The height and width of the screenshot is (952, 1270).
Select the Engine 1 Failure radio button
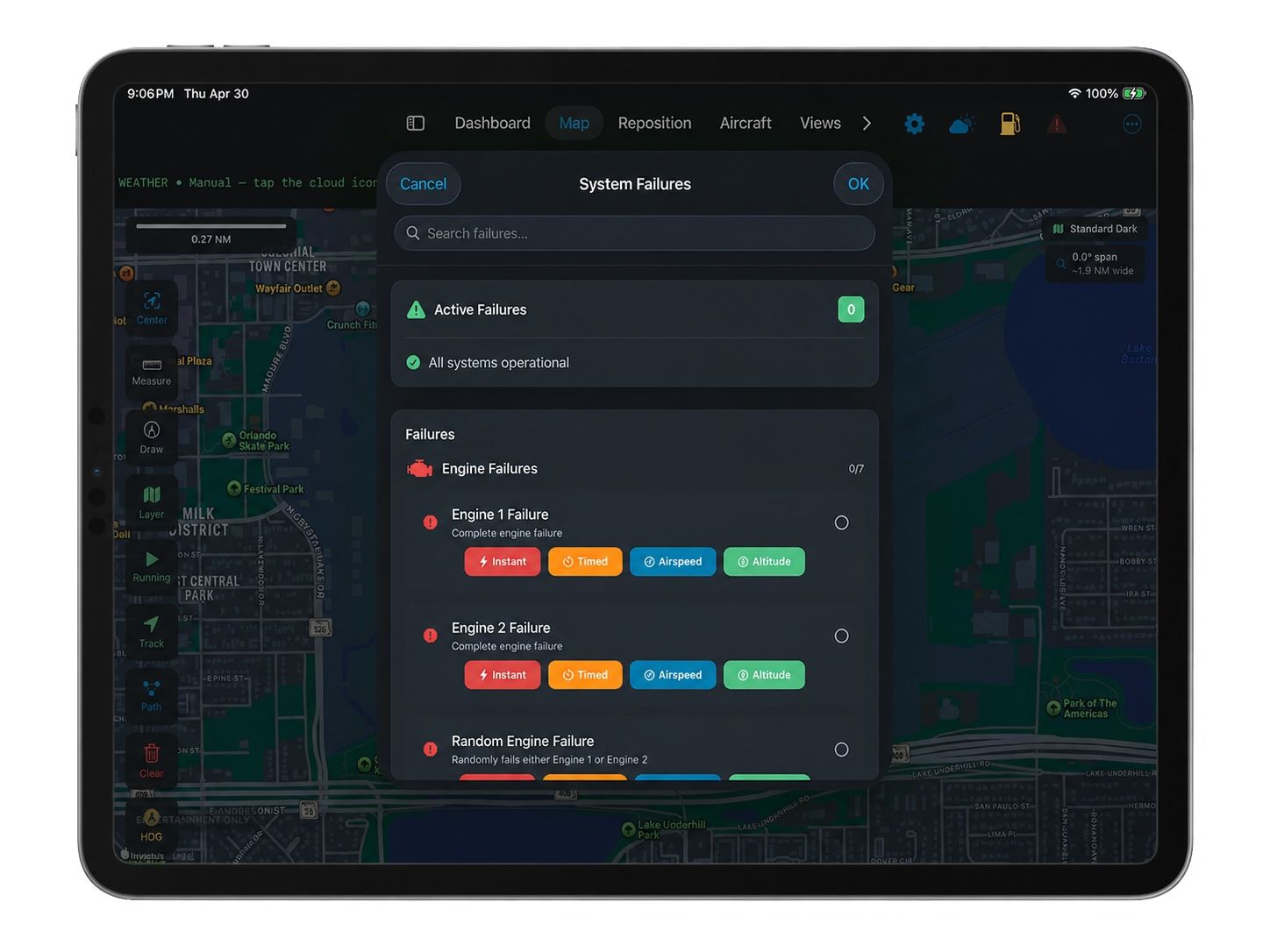pos(841,522)
